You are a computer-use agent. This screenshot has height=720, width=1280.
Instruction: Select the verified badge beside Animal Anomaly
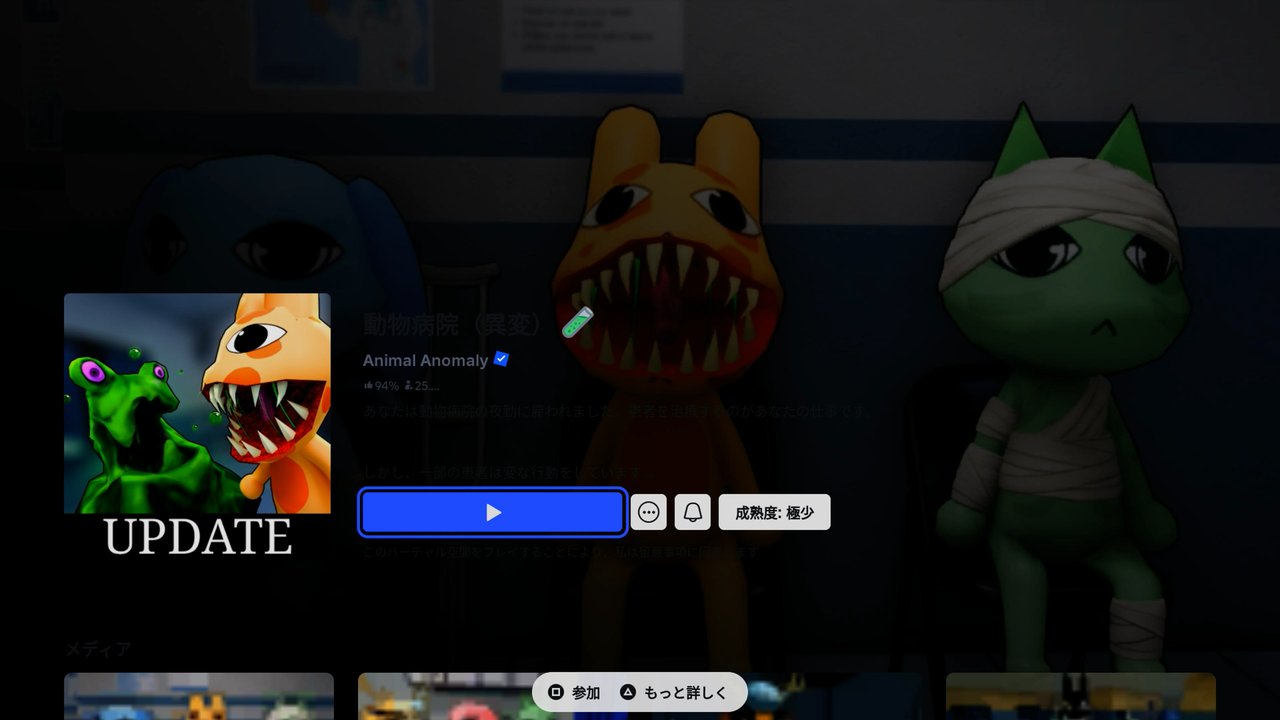point(502,359)
